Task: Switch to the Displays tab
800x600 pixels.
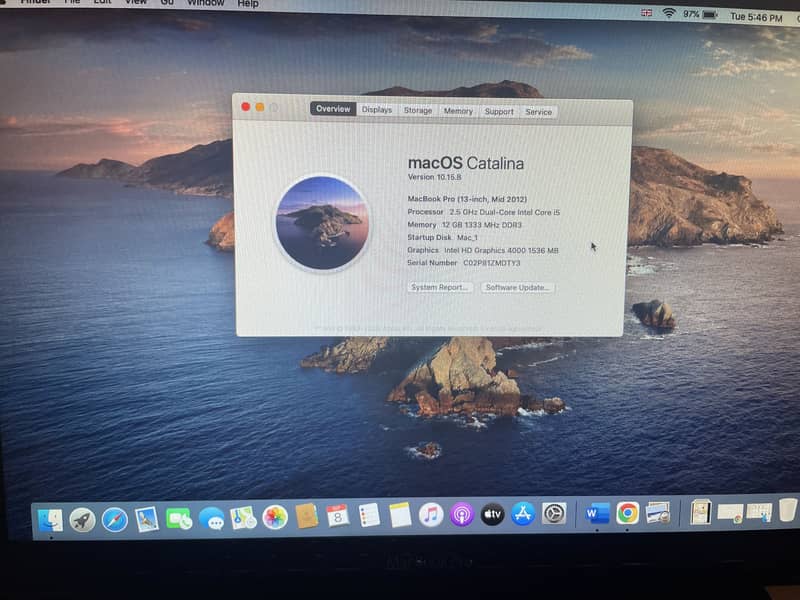Action: (377, 110)
